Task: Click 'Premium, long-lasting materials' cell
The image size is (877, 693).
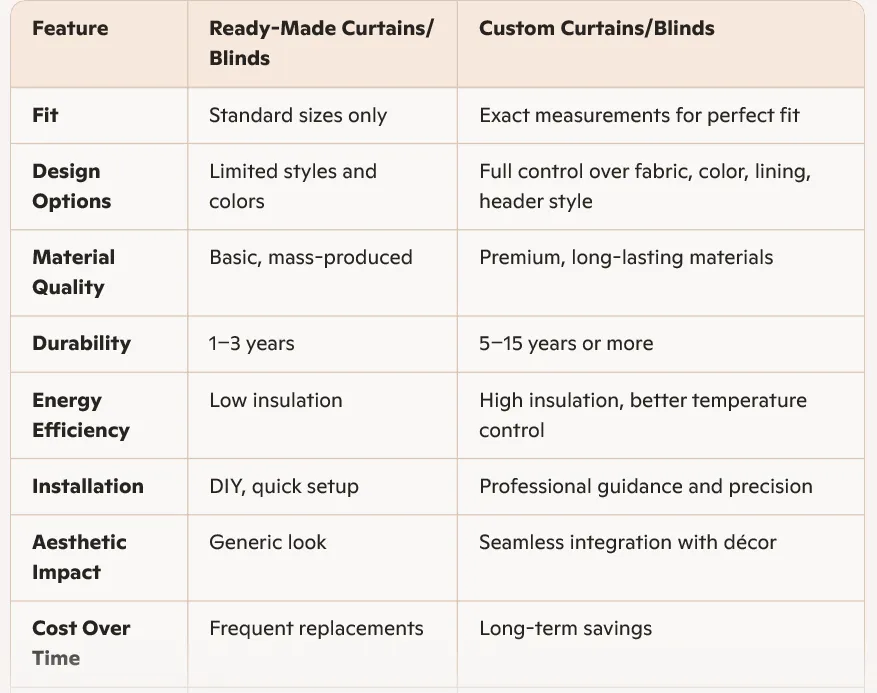Action: coord(625,257)
